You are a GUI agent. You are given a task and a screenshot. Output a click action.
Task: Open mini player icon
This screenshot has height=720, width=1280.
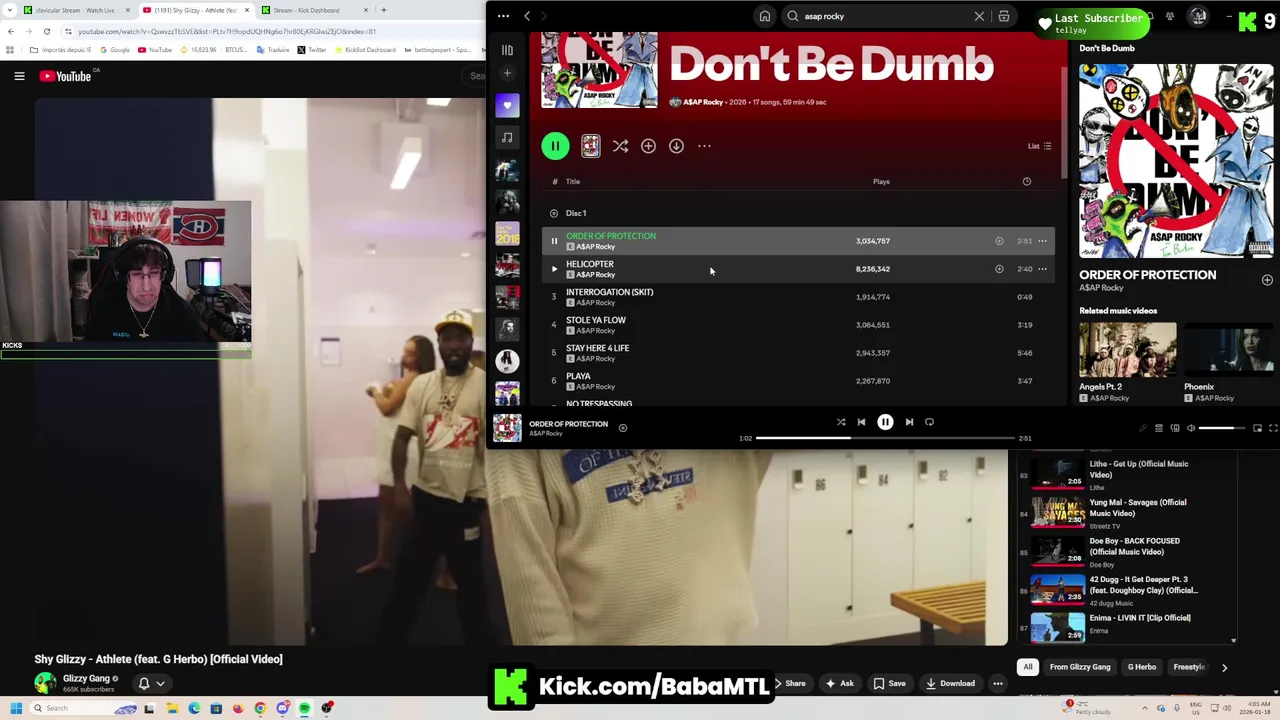point(1257,428)
